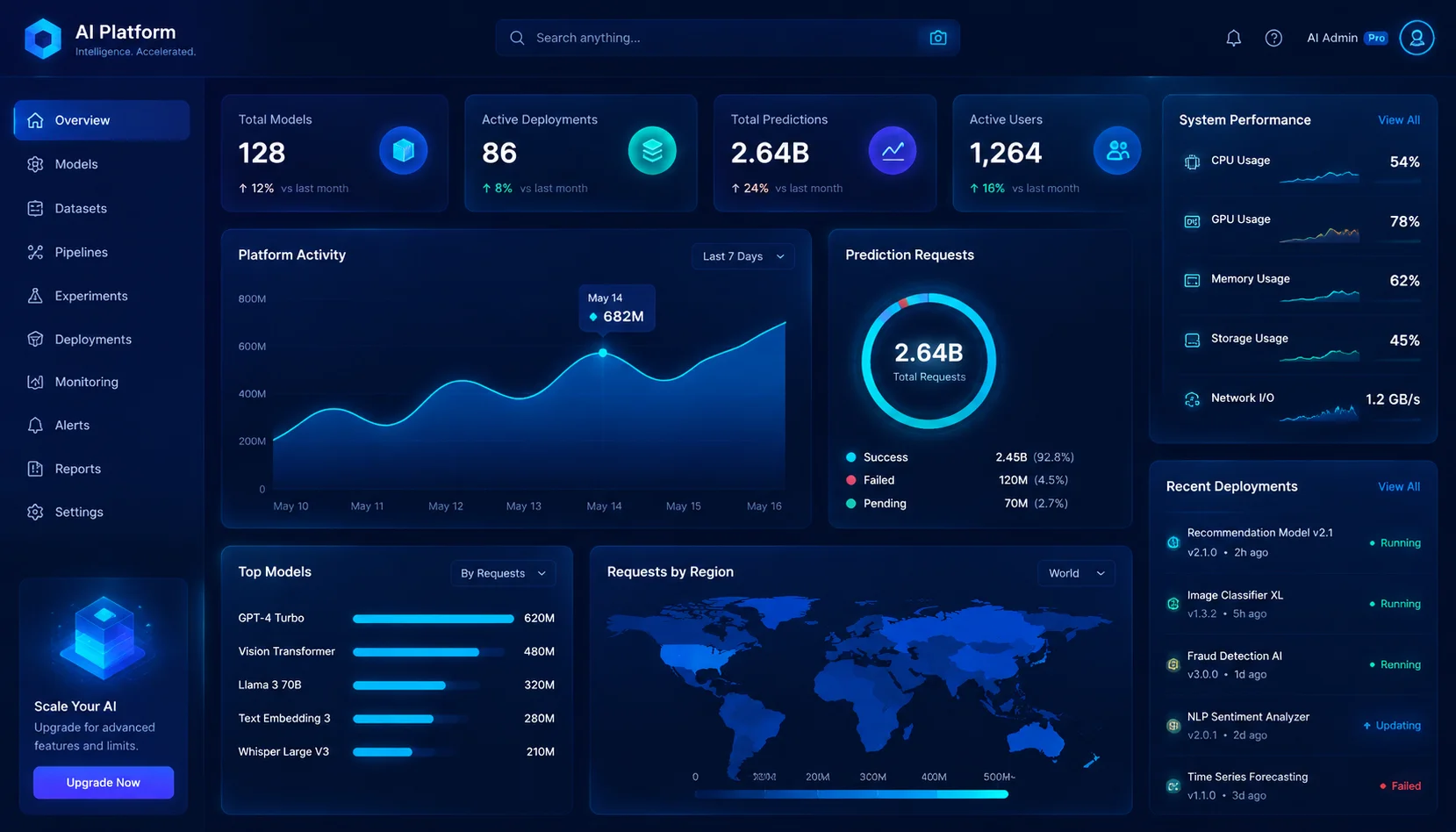Open the By Requests sort dropdown
This screenshot has height=832, width=1456.
pyautogui.click(x=503, y=573)
